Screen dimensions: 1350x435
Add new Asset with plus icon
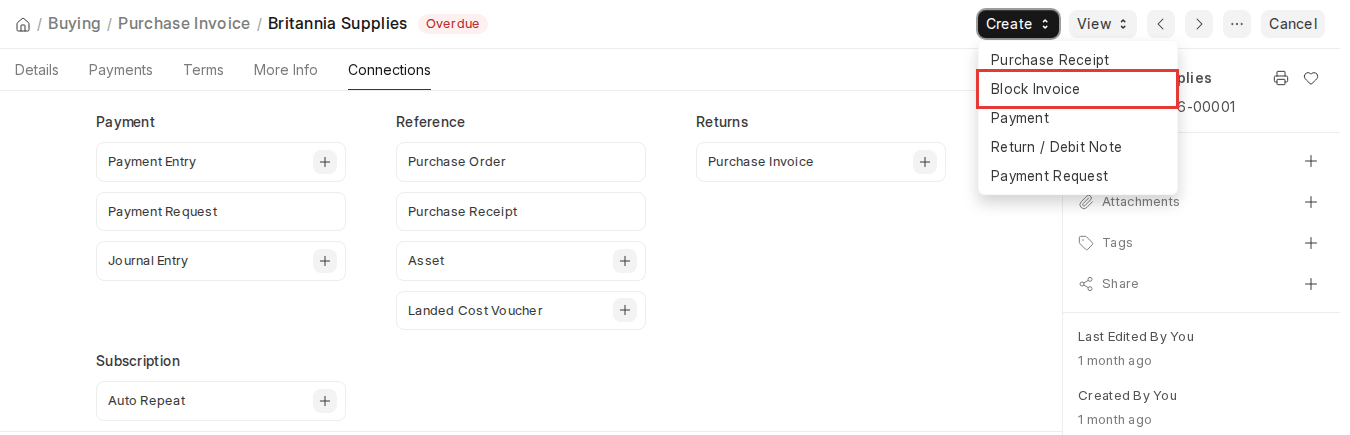(625, 261)
